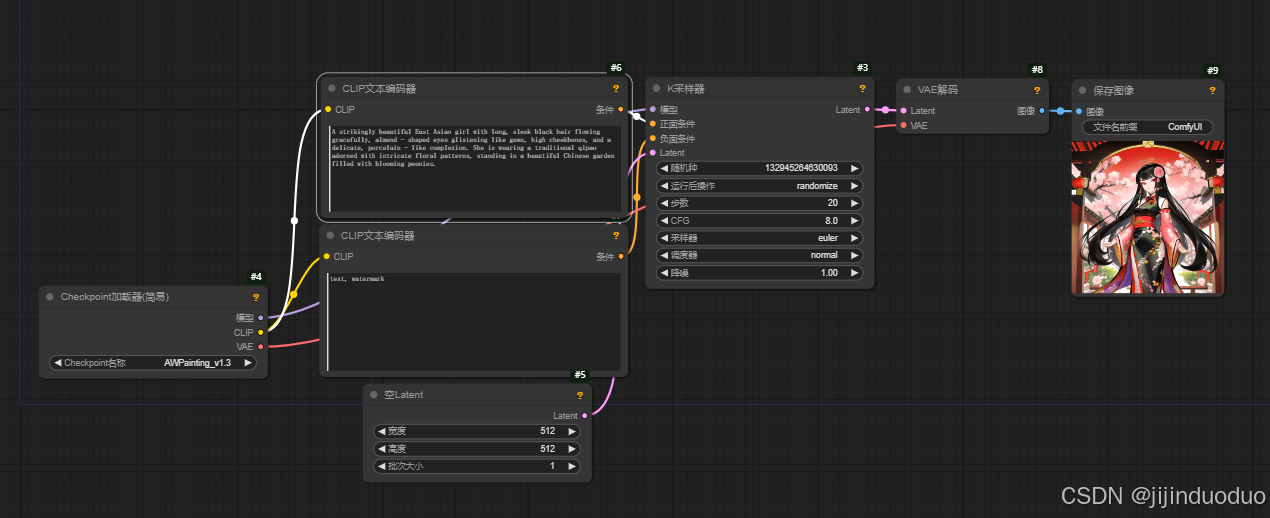Open help for the 空Latent node
Viewport: 1270px width, 518px height.
(x=579, y=395)
